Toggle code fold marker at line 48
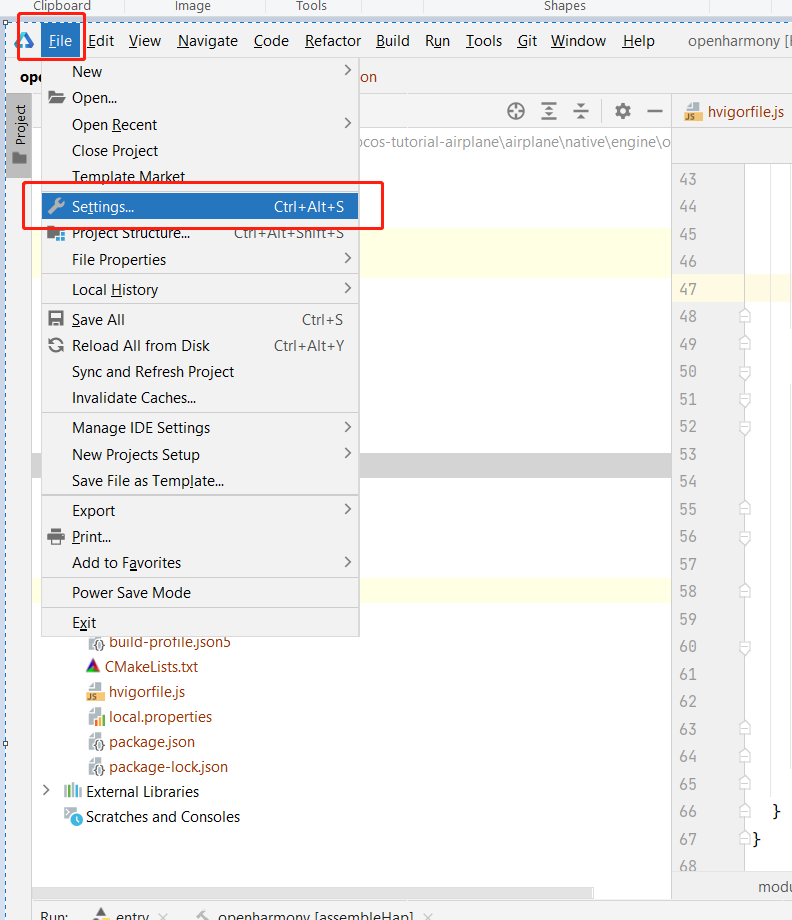 744,316
